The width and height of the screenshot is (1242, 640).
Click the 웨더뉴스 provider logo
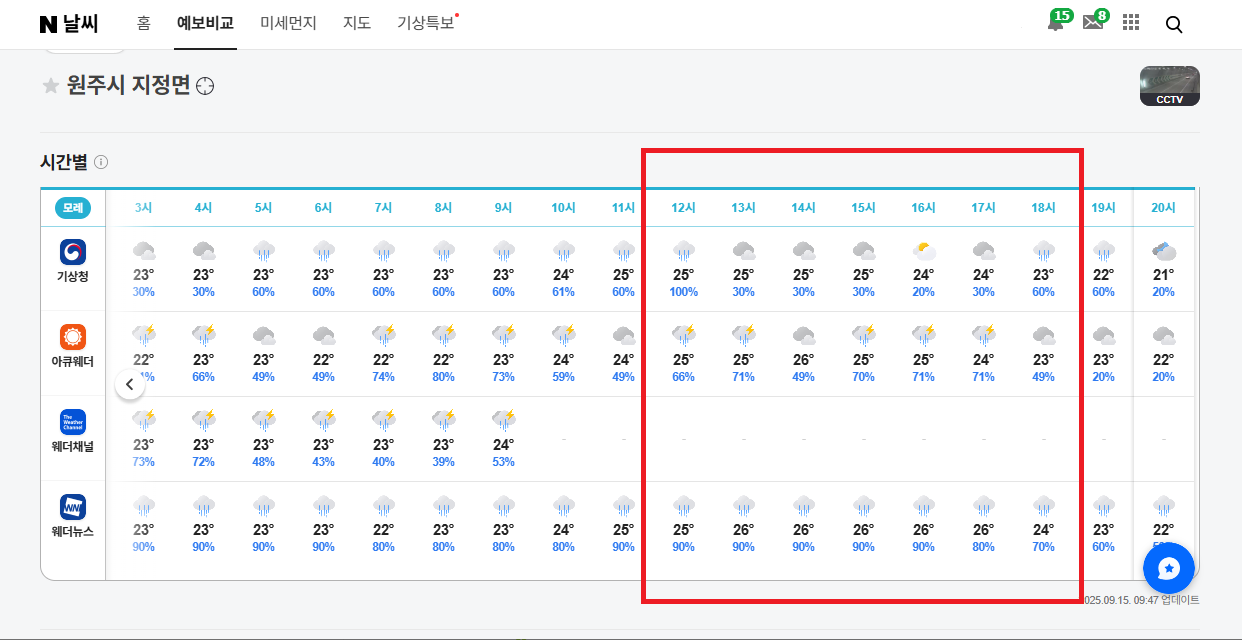73,507
